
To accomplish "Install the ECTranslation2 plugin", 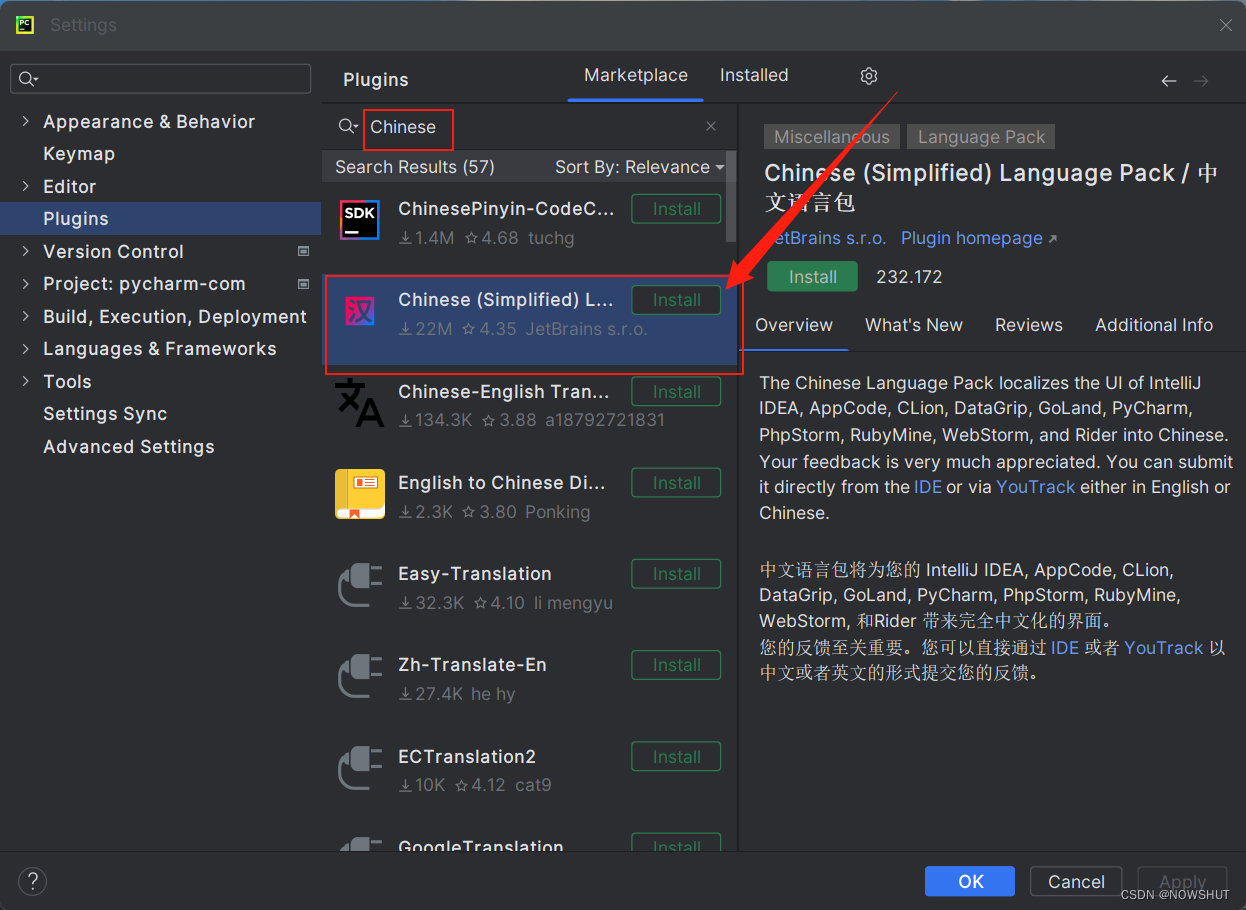I will pos(676,757).
